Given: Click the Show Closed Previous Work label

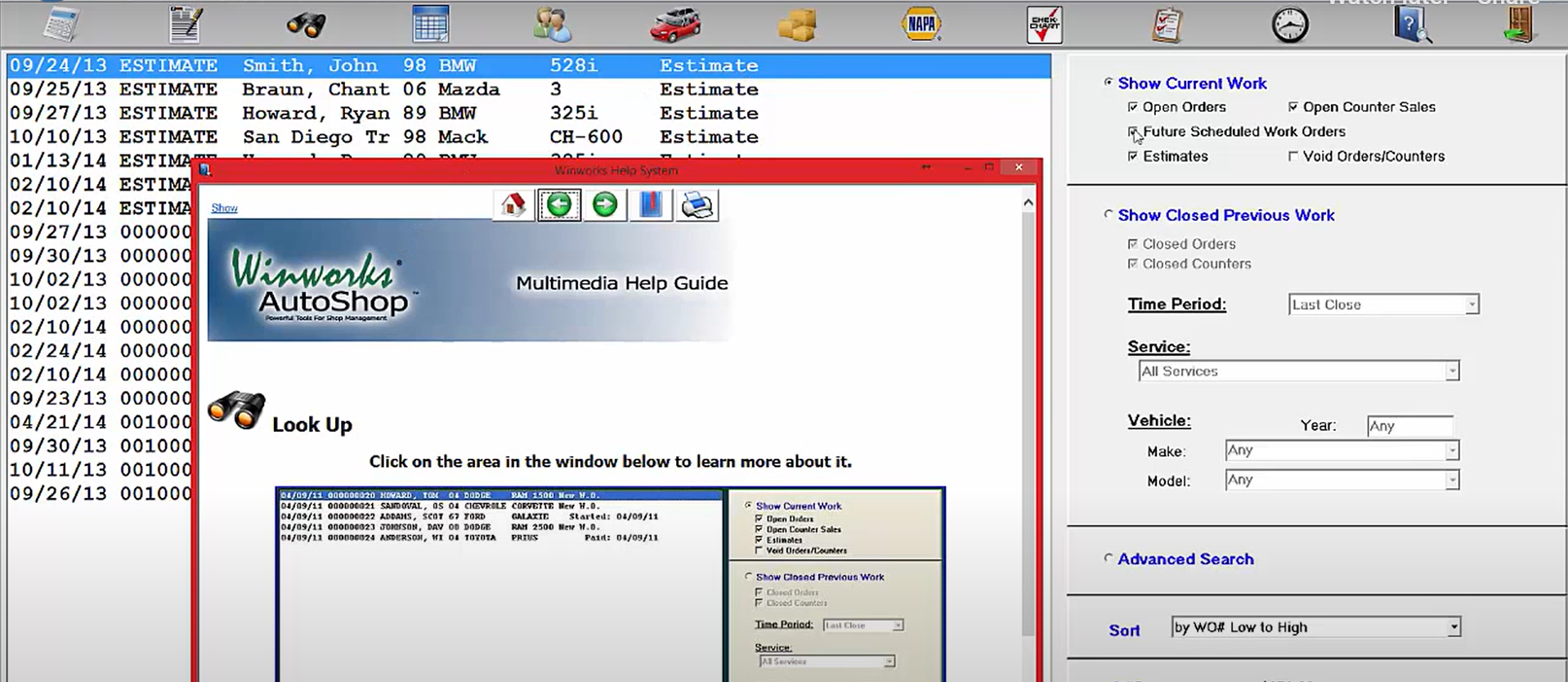Looking at the screenshot, I should click(1225, 215).
